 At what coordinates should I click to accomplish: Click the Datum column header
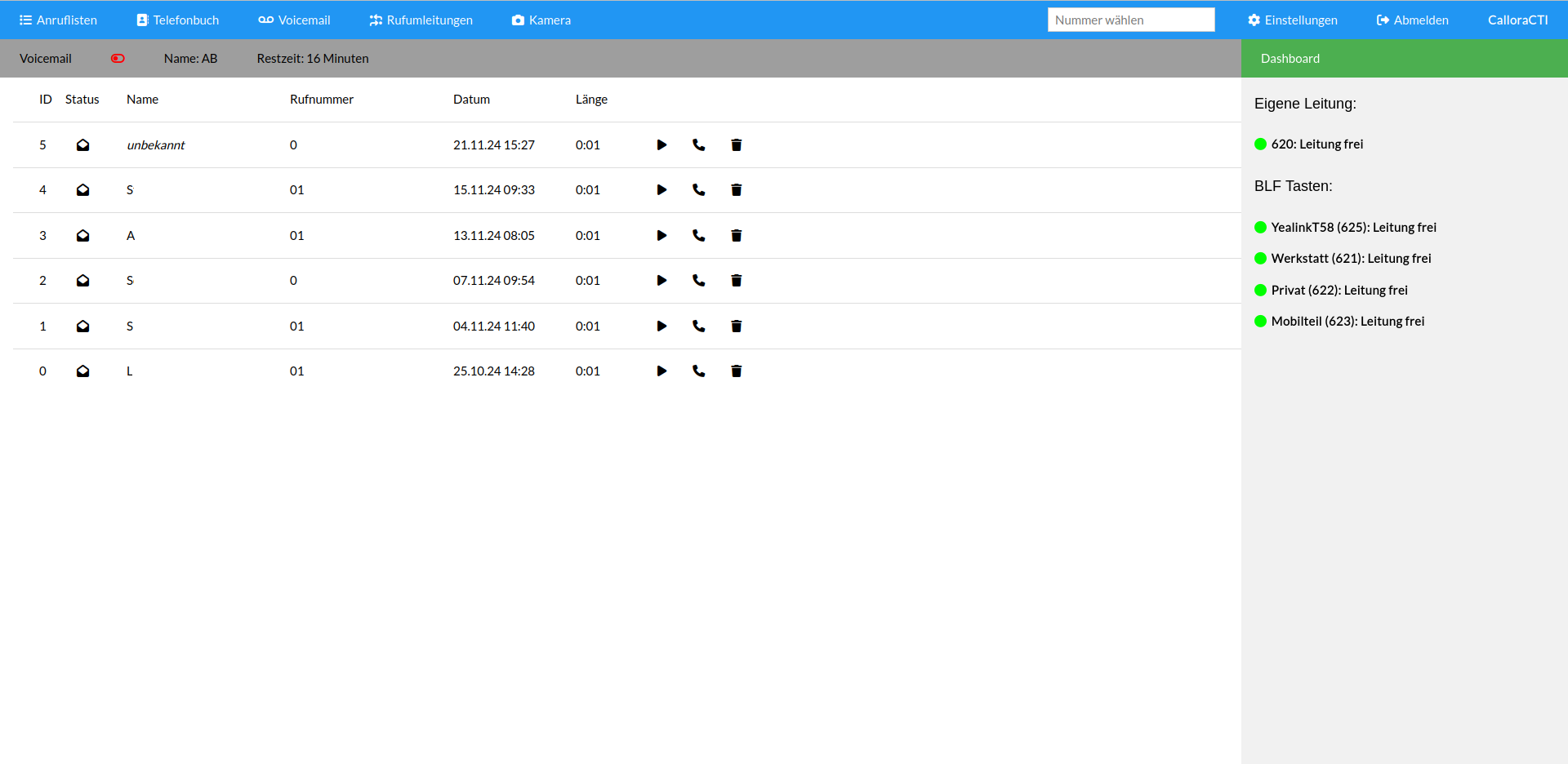(472, 100)
